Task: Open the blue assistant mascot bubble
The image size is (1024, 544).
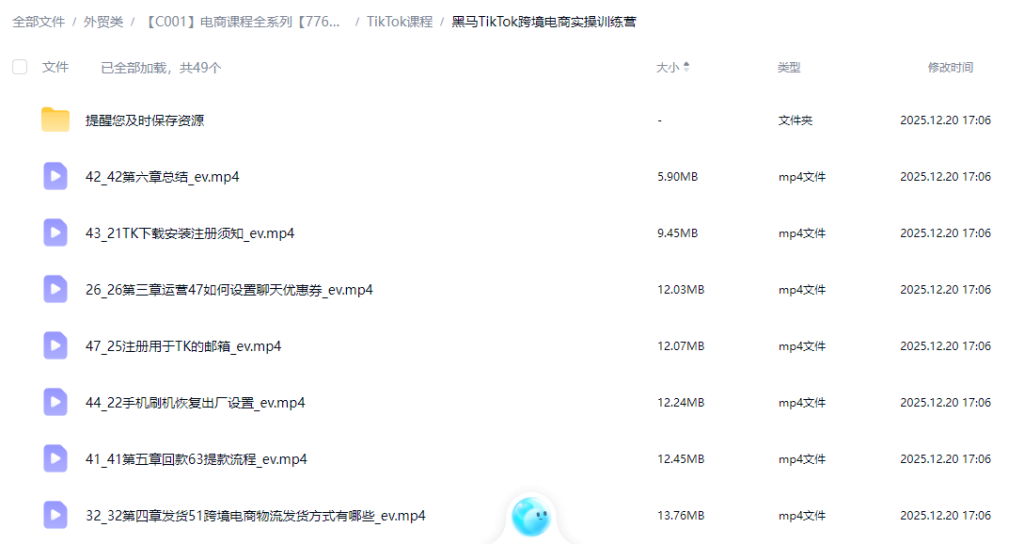Action: 531,517
